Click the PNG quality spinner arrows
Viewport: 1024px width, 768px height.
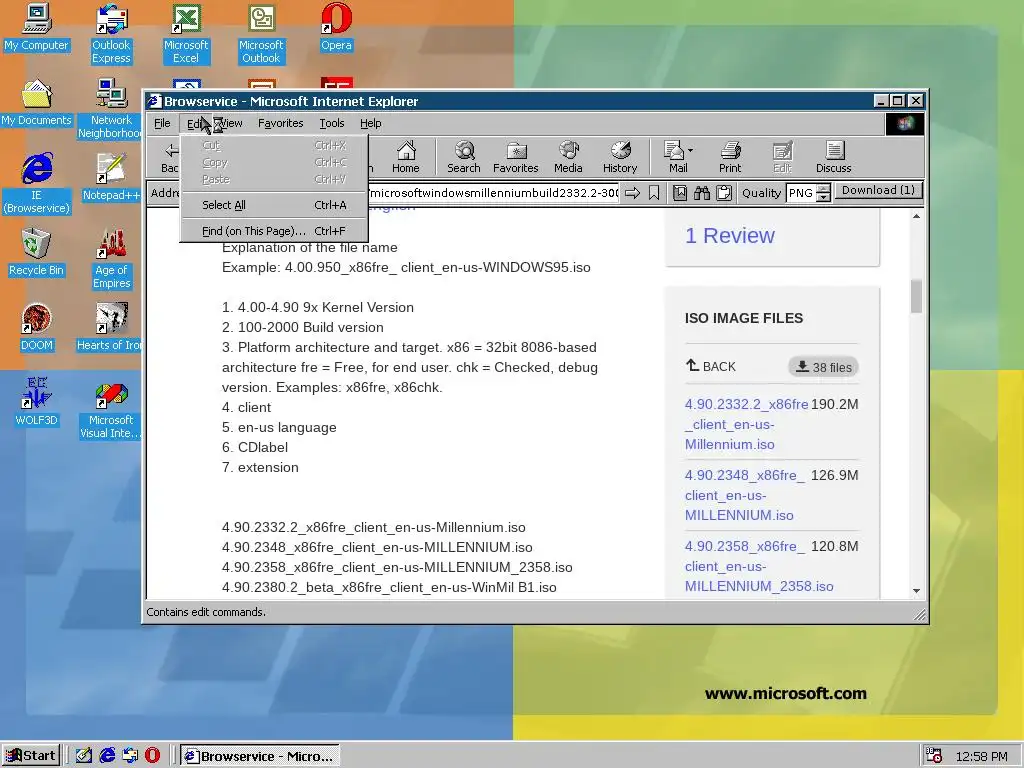[x=824, y=193]
